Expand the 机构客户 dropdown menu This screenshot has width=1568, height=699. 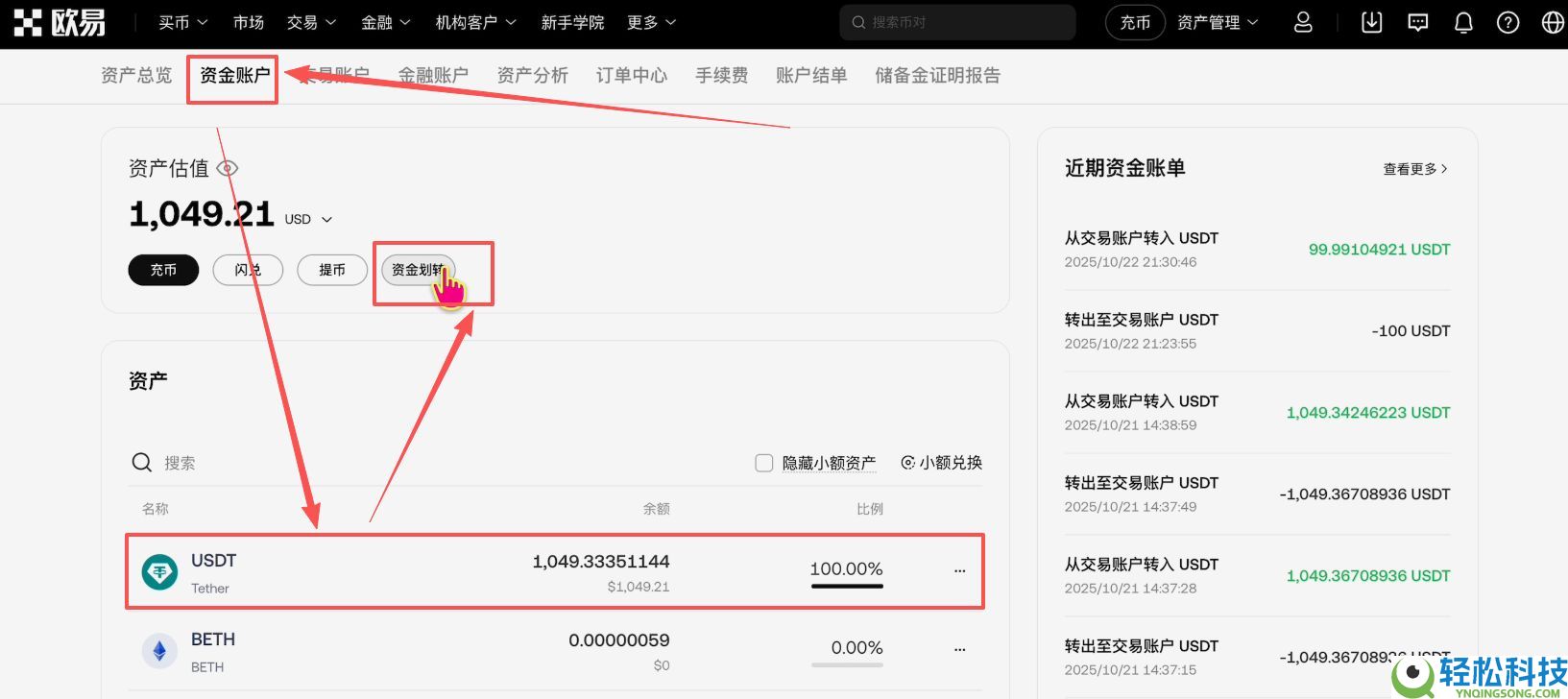[476, 22]
